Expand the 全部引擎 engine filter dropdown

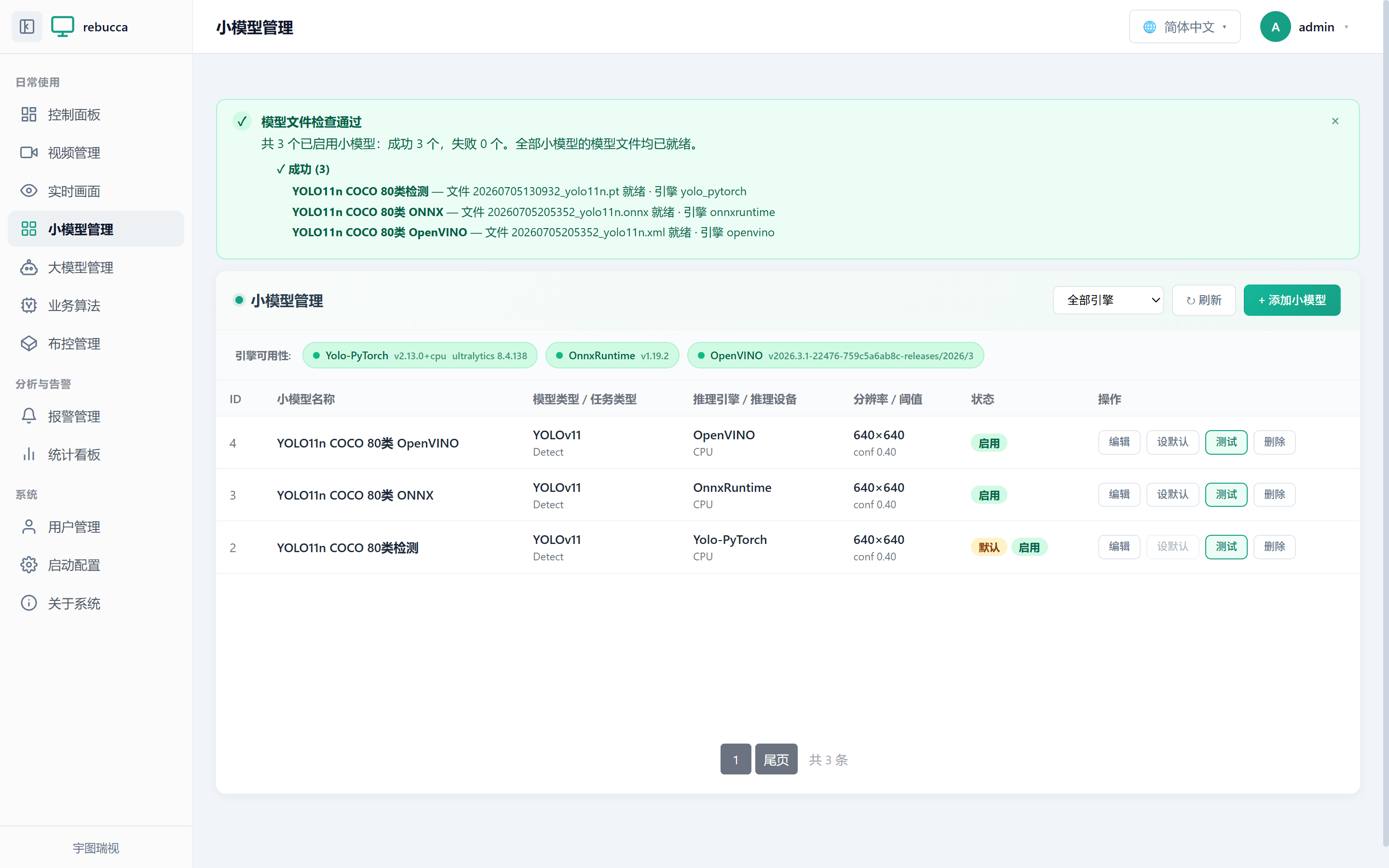pyautogui.click(x=1108, y=300)
